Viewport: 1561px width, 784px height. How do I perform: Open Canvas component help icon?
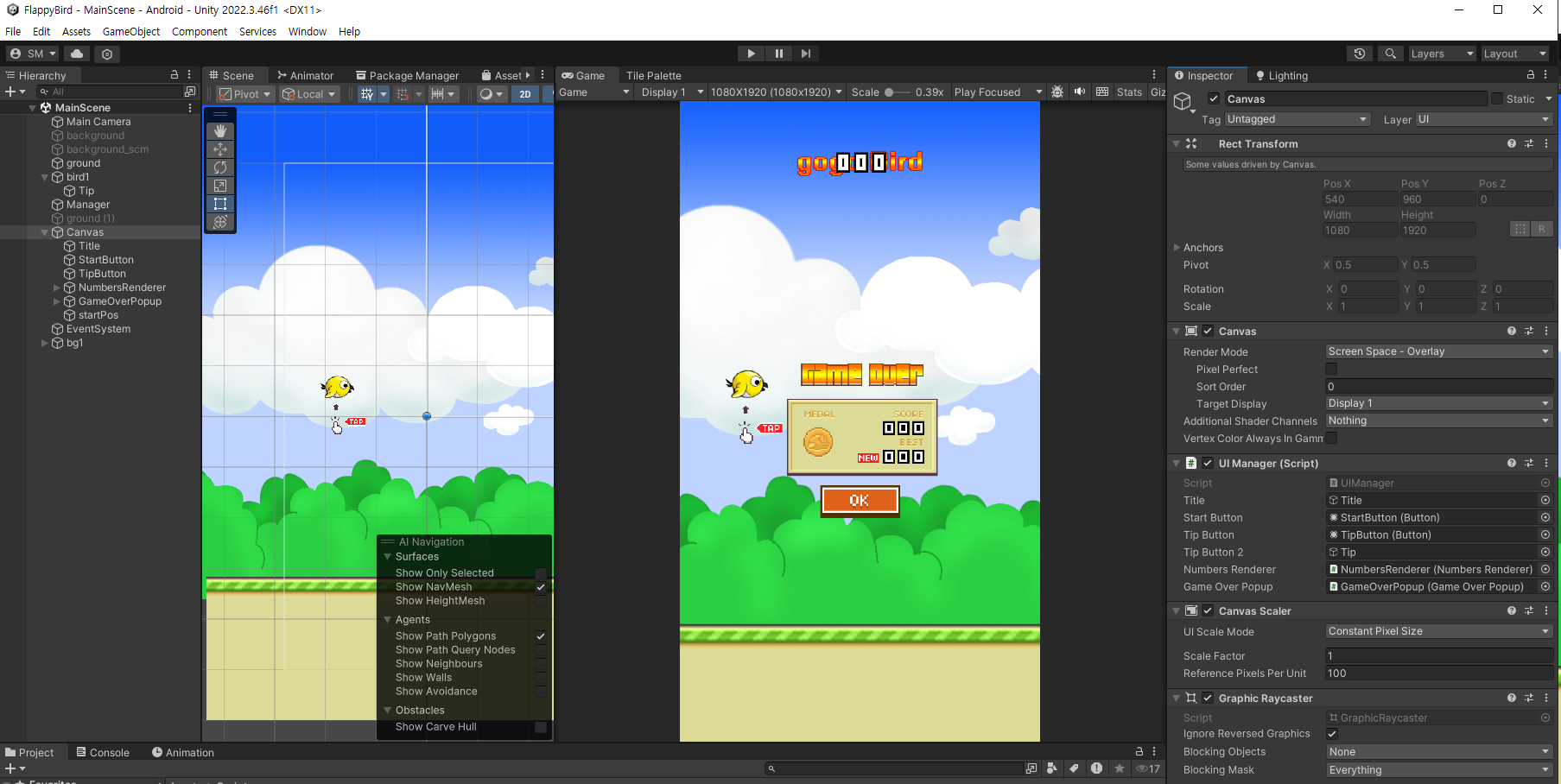(x=1512, y=331)
